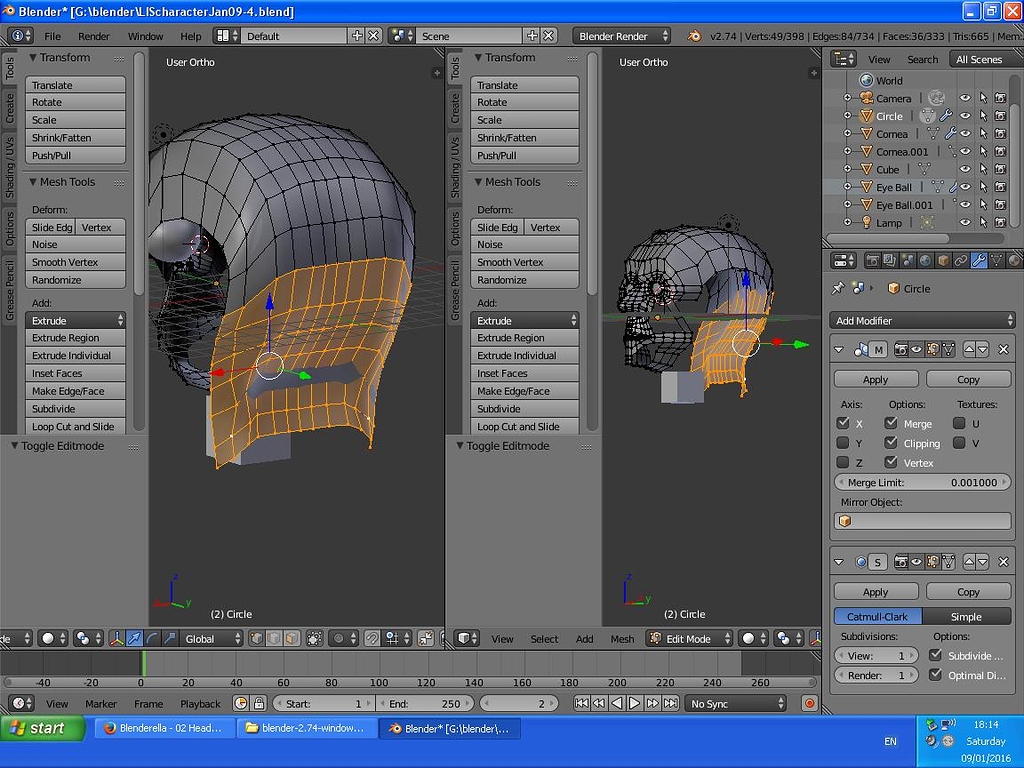Open the Add Modifier dropdown
The width and height of the screenshot is (1024, 768).
tap(920, 320)
